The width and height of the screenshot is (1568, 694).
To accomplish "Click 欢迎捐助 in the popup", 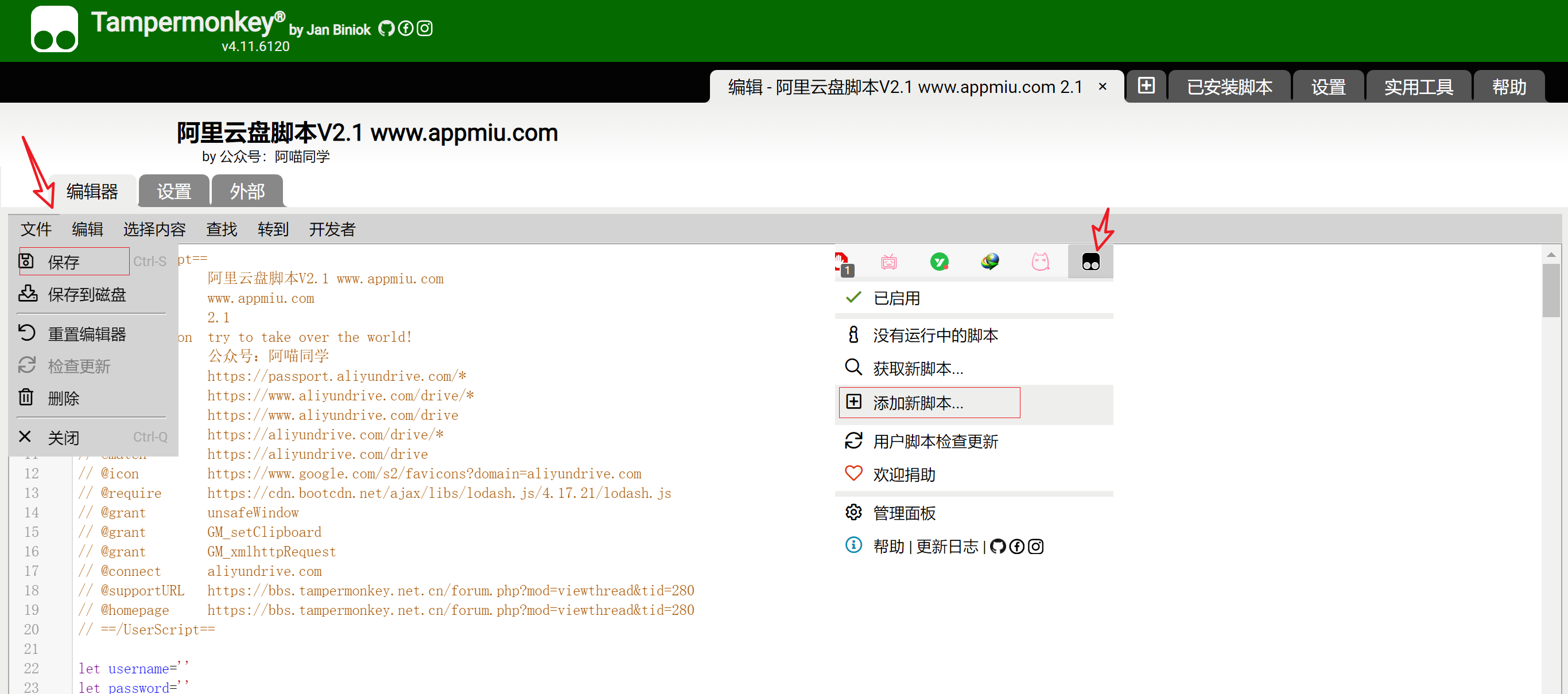I will click(974, 474).
